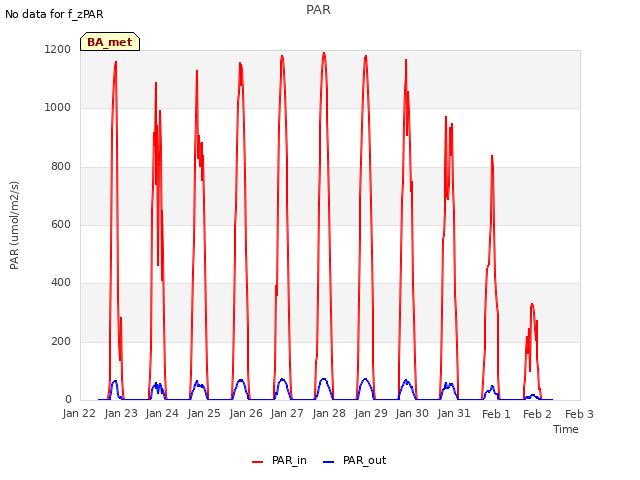Click the PAR (umol/m2/s) axis title
640x480 pixels.
tap(14, 225)
